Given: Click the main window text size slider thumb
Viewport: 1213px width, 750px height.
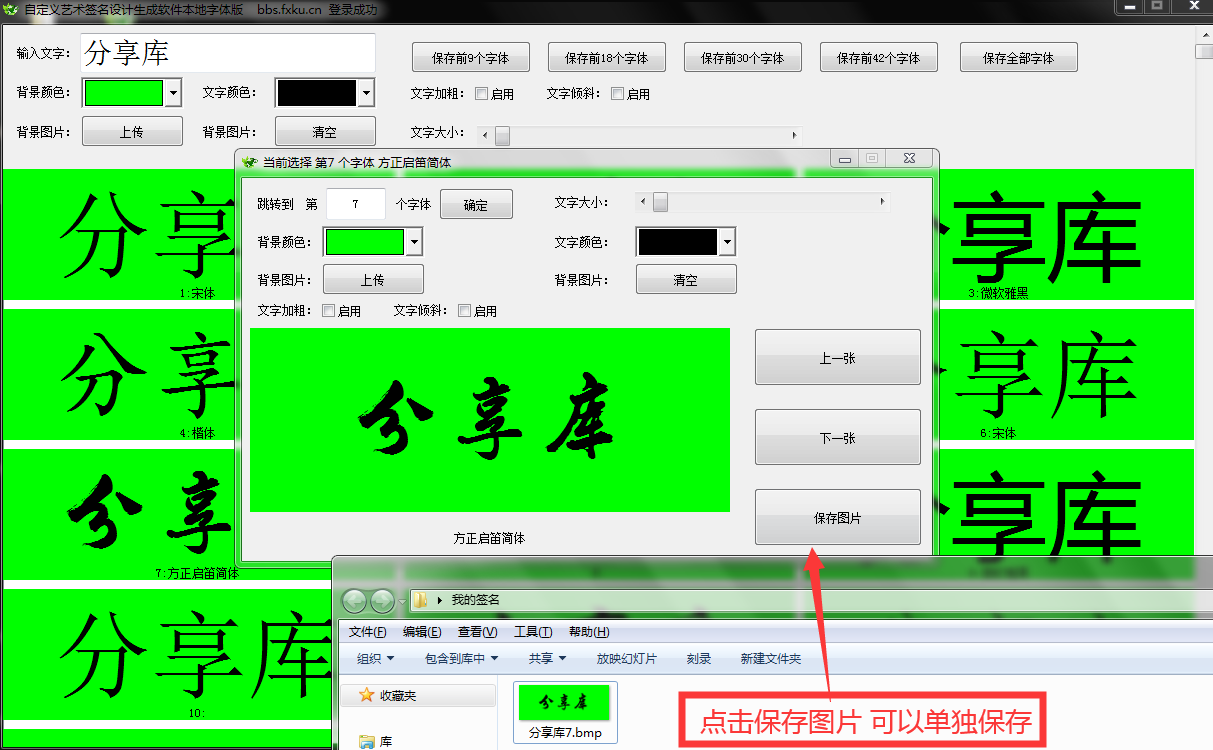Looking at the screenshot, I should pyautogui.click(x=502, y=135).
